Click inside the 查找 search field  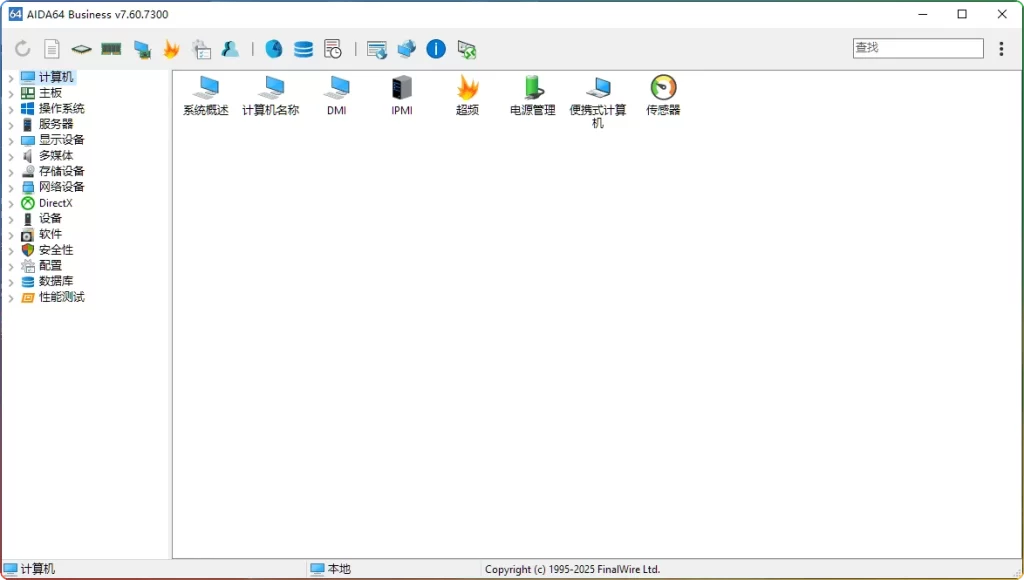[x=917, y=47]
